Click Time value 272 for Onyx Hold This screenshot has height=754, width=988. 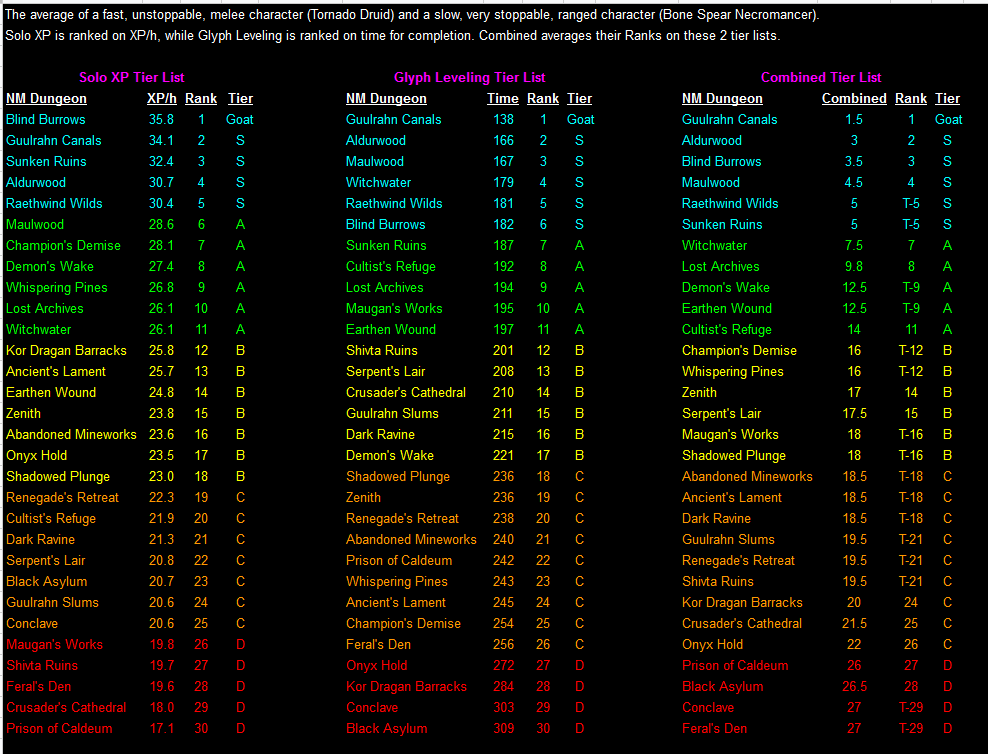pyautogui.click(x=503, y=665)
